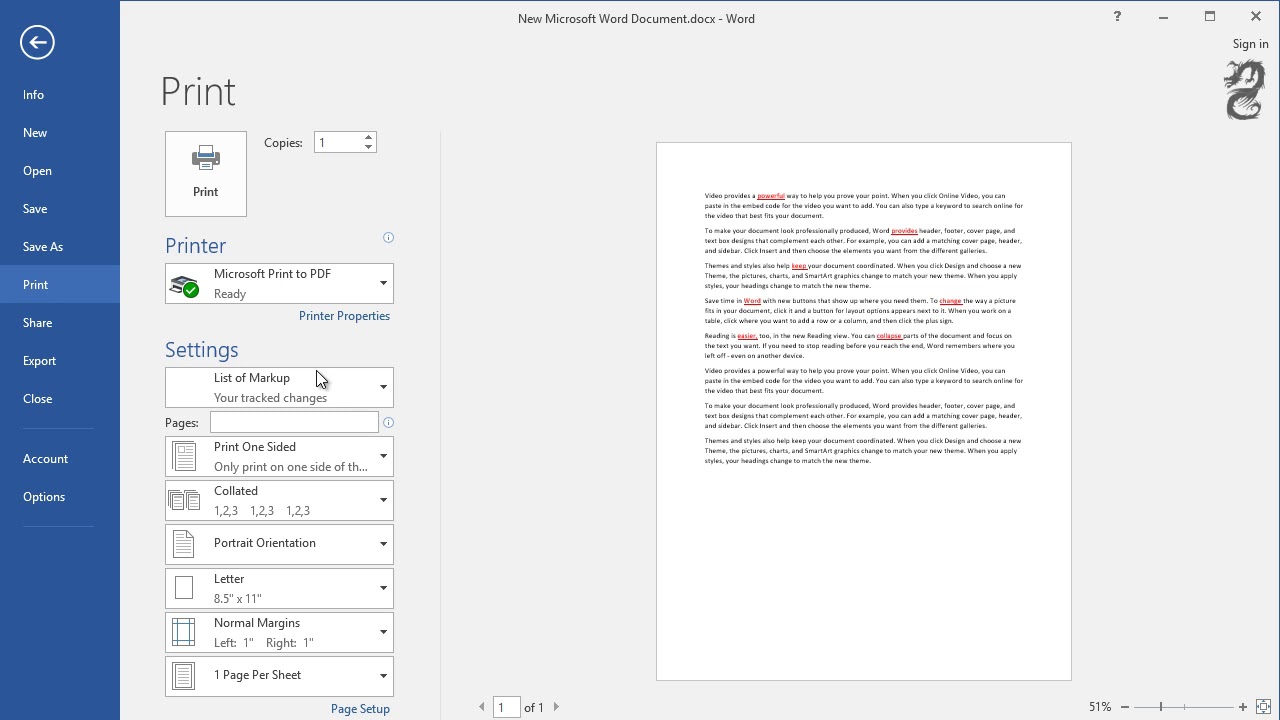Open Account in the sidebar

click(x=60, y=459)
